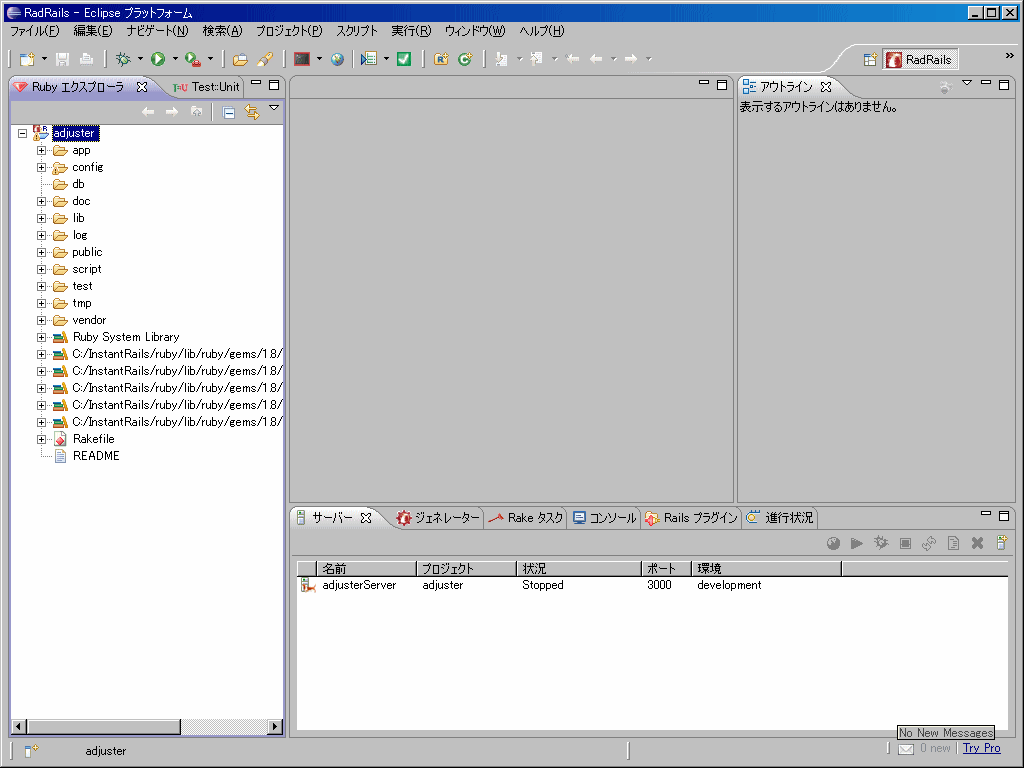Viewport: 1024px width, 768px height.
Task: Click the Debug bug icon in main toolbar
Action: 123,59
